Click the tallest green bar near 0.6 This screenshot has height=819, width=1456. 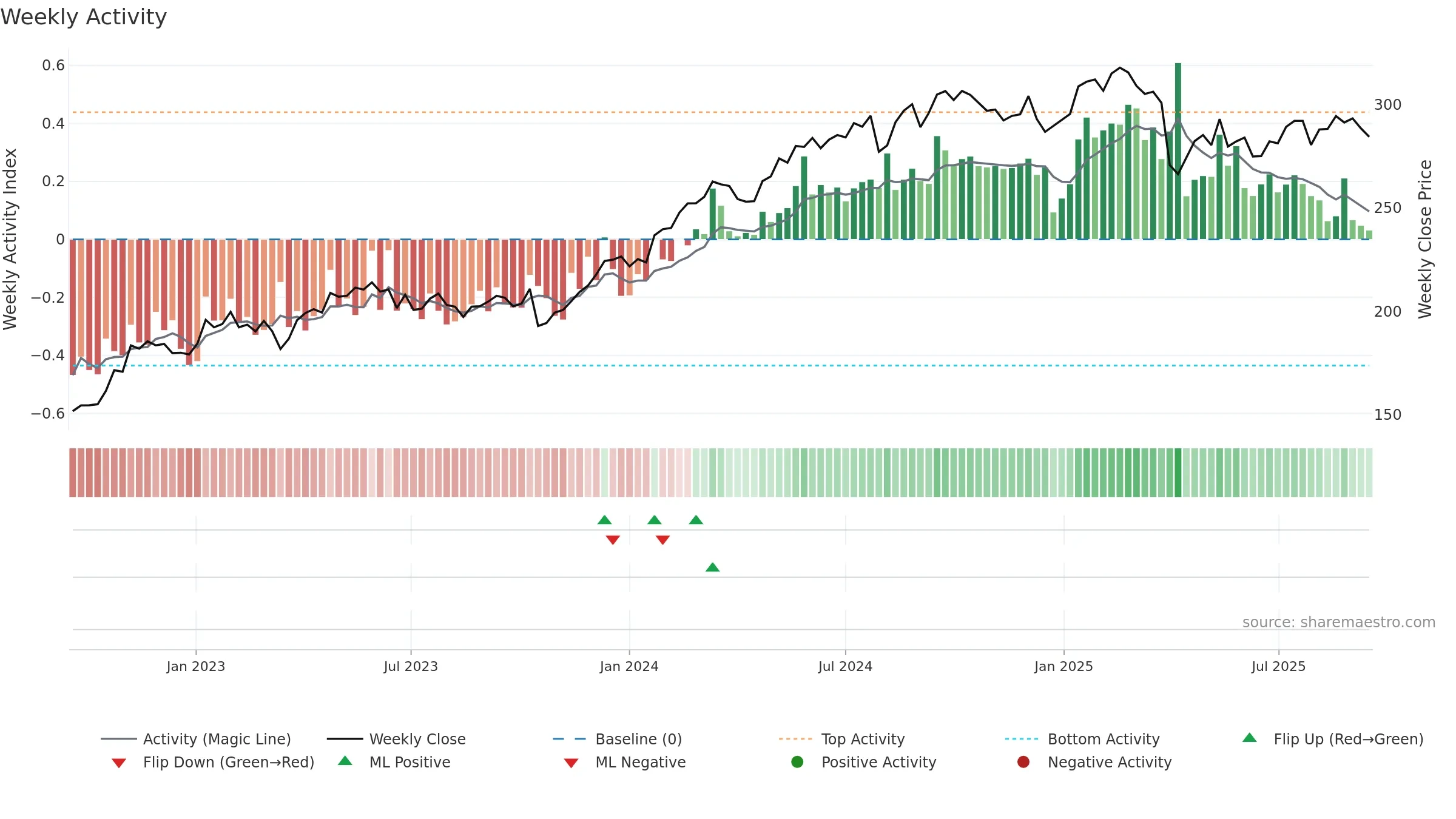[x=1178, y=151]
